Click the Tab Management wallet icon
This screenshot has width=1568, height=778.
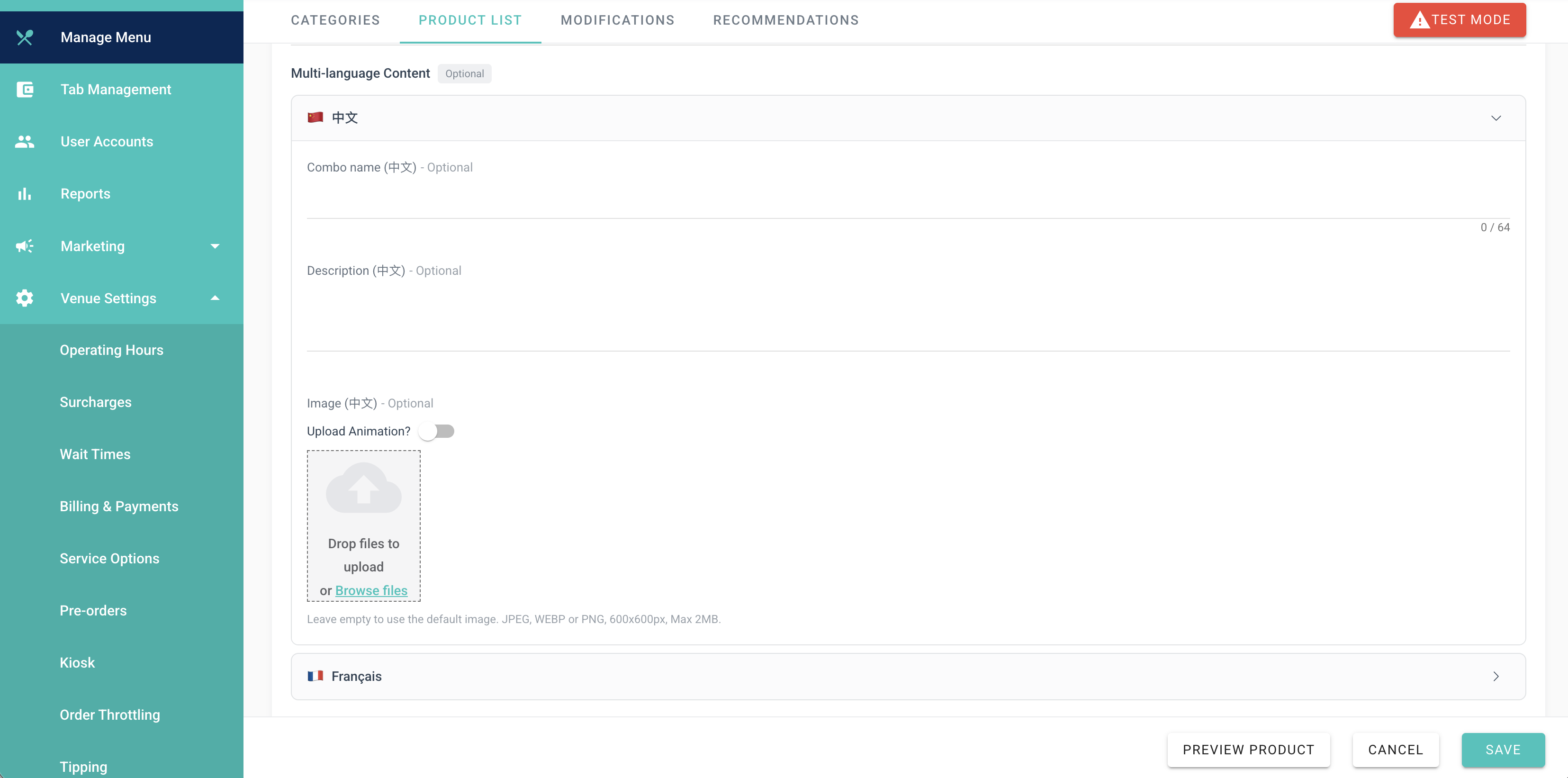pyautogui.click(x=24, y=90)
